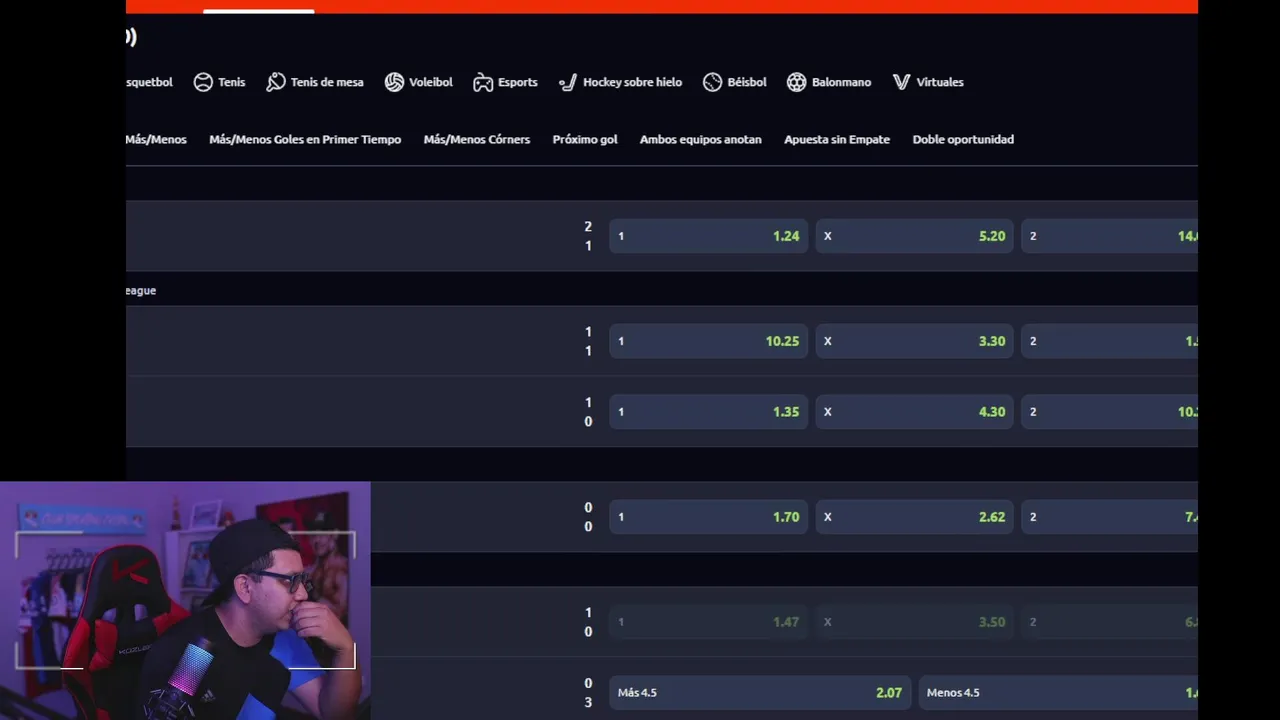The width and height of the screenshot is (1280, 720).
Task: Switch to Más/Menos Córners tab
Action: coord(477,139)
